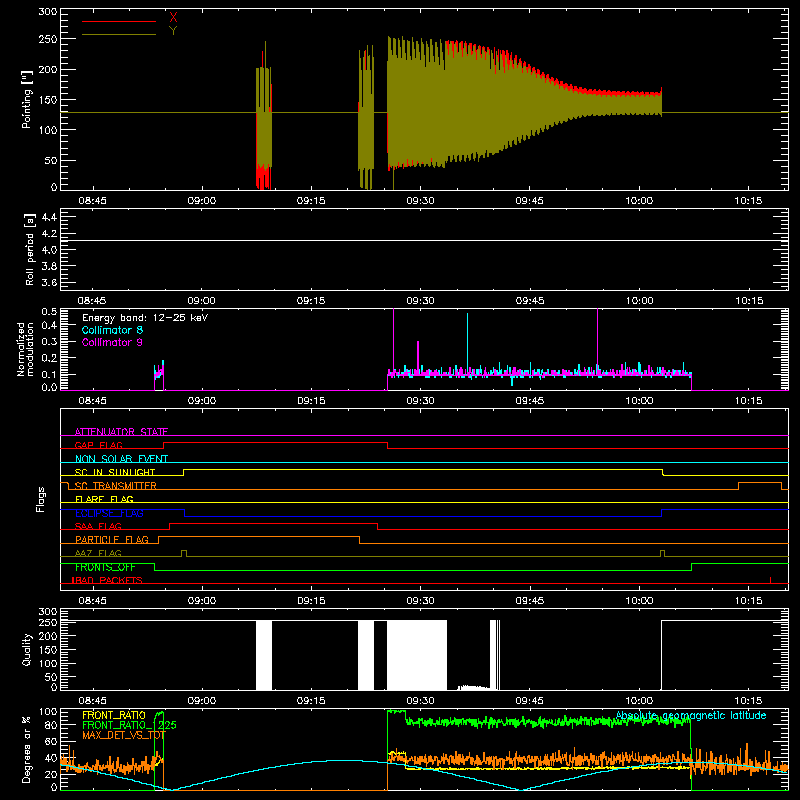Click the 'ATTENUATOR_STATE' flag label
Screen dimensions: 800x800
[x=121, y=432]
